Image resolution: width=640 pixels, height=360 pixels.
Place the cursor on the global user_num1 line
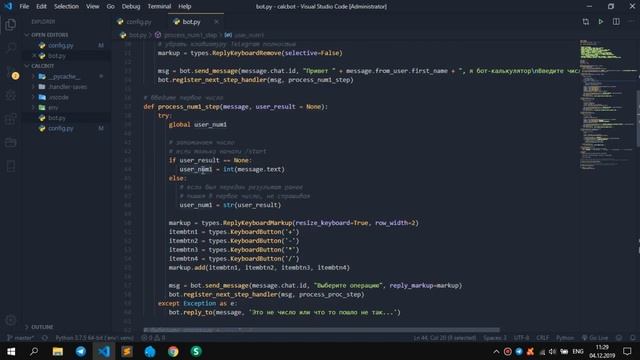tap(198, 124)
